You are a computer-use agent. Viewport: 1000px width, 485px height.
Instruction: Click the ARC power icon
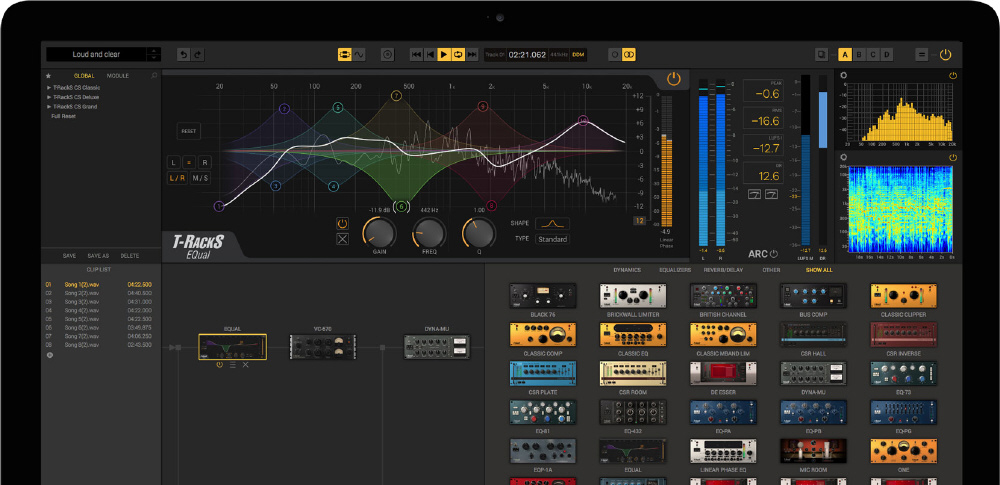click(x=773, y=254)
